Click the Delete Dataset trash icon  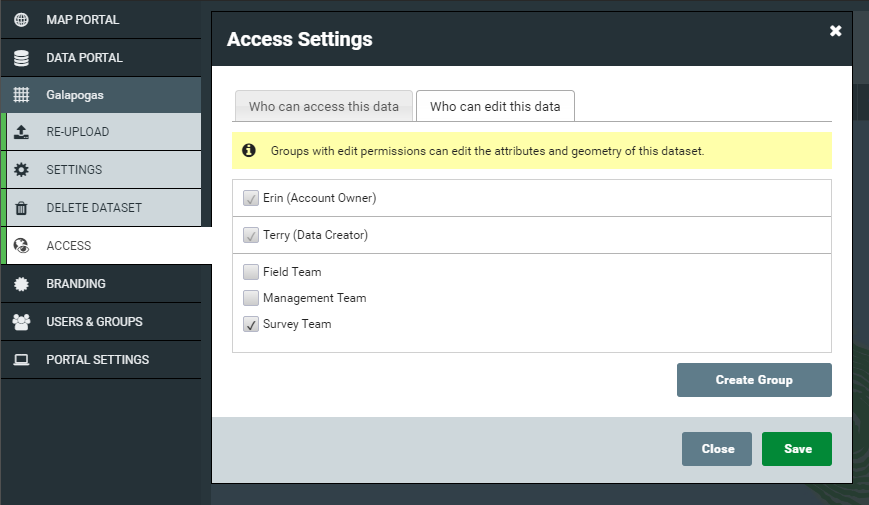pos(21,208)
